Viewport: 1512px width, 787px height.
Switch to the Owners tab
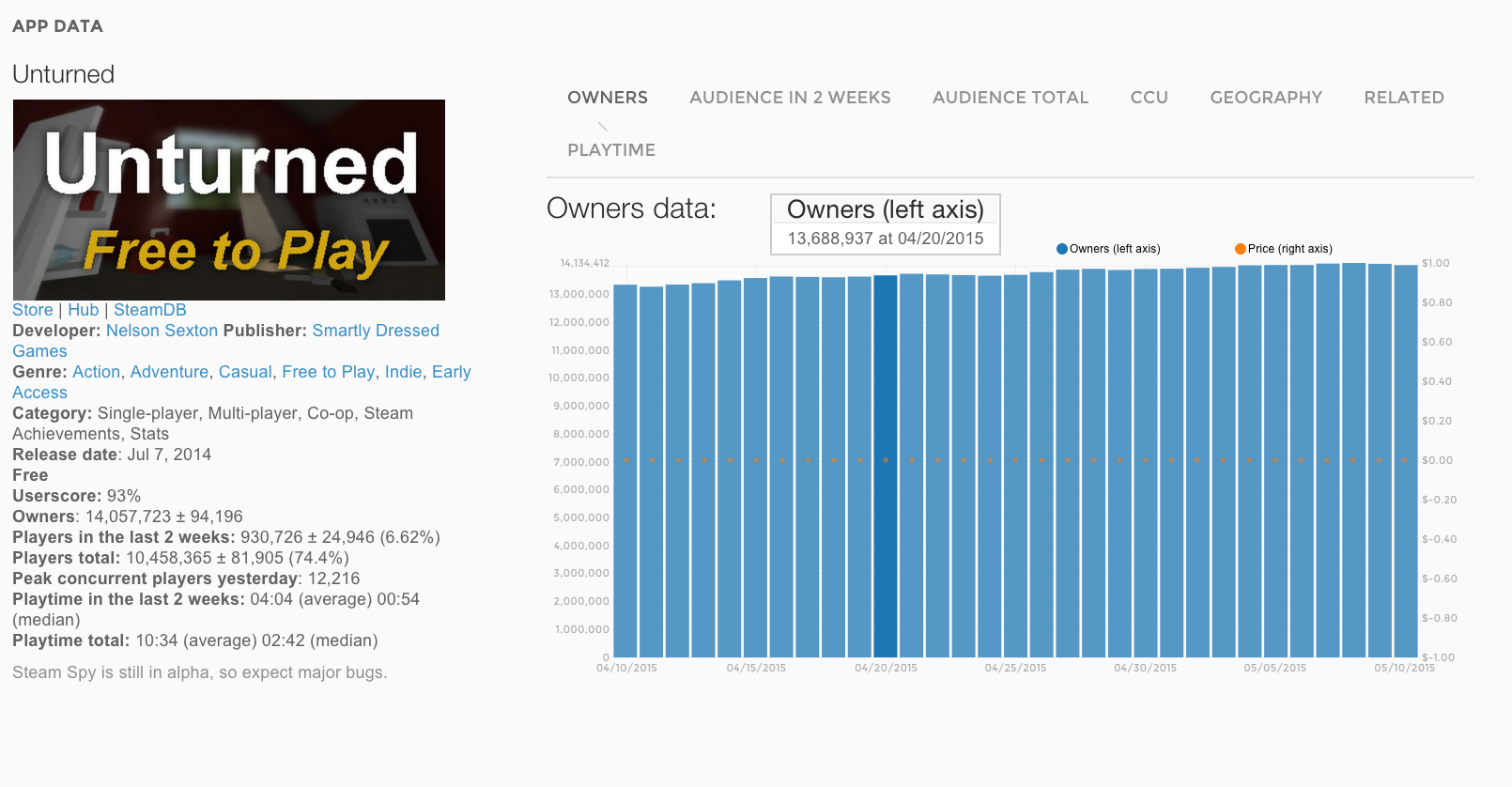tap(607, 98)
